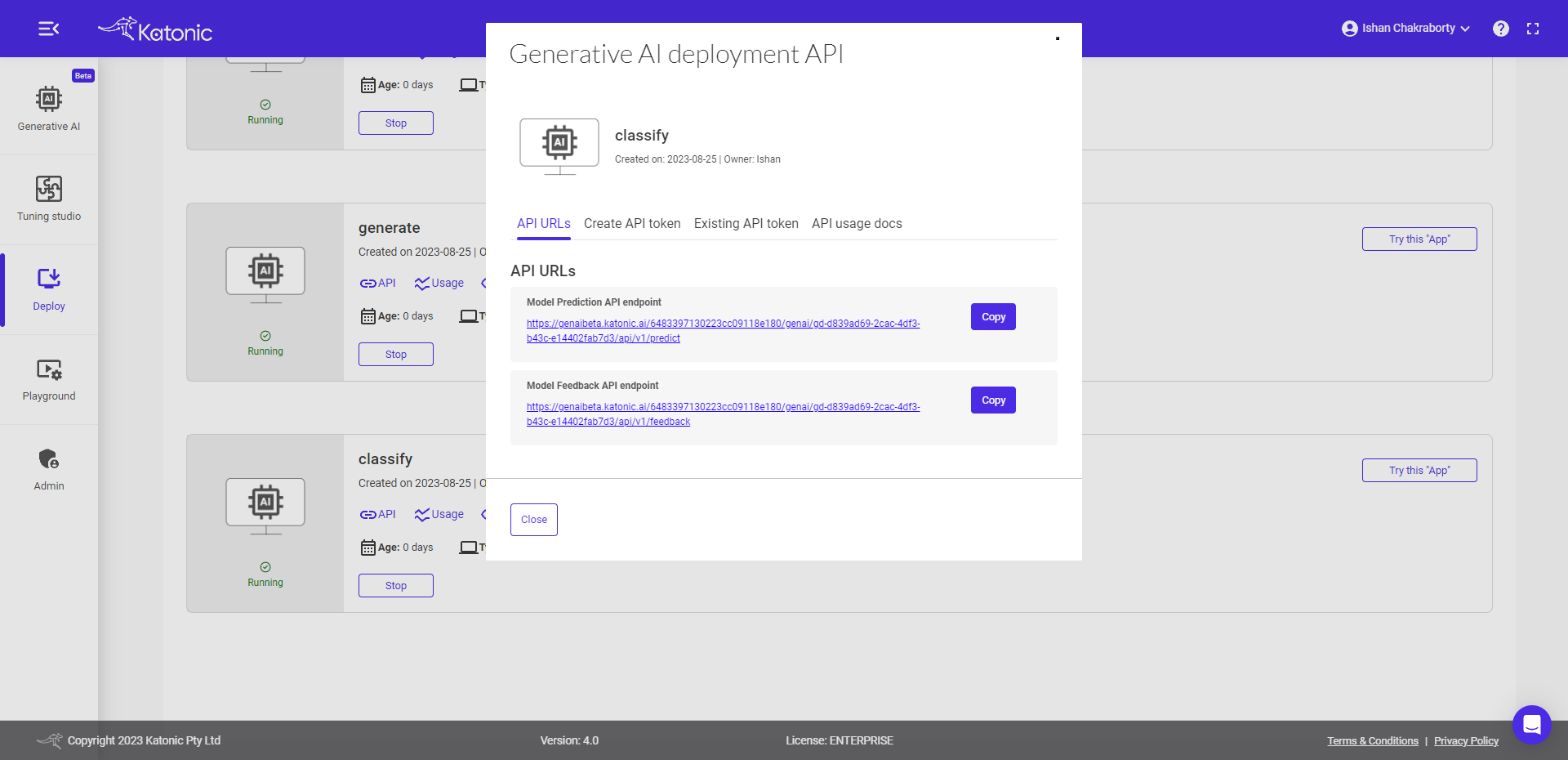Image resolution: width=1568 pixels, height=760 pixels.
Task: Click the Katonic logo in header
Action: 155,29
